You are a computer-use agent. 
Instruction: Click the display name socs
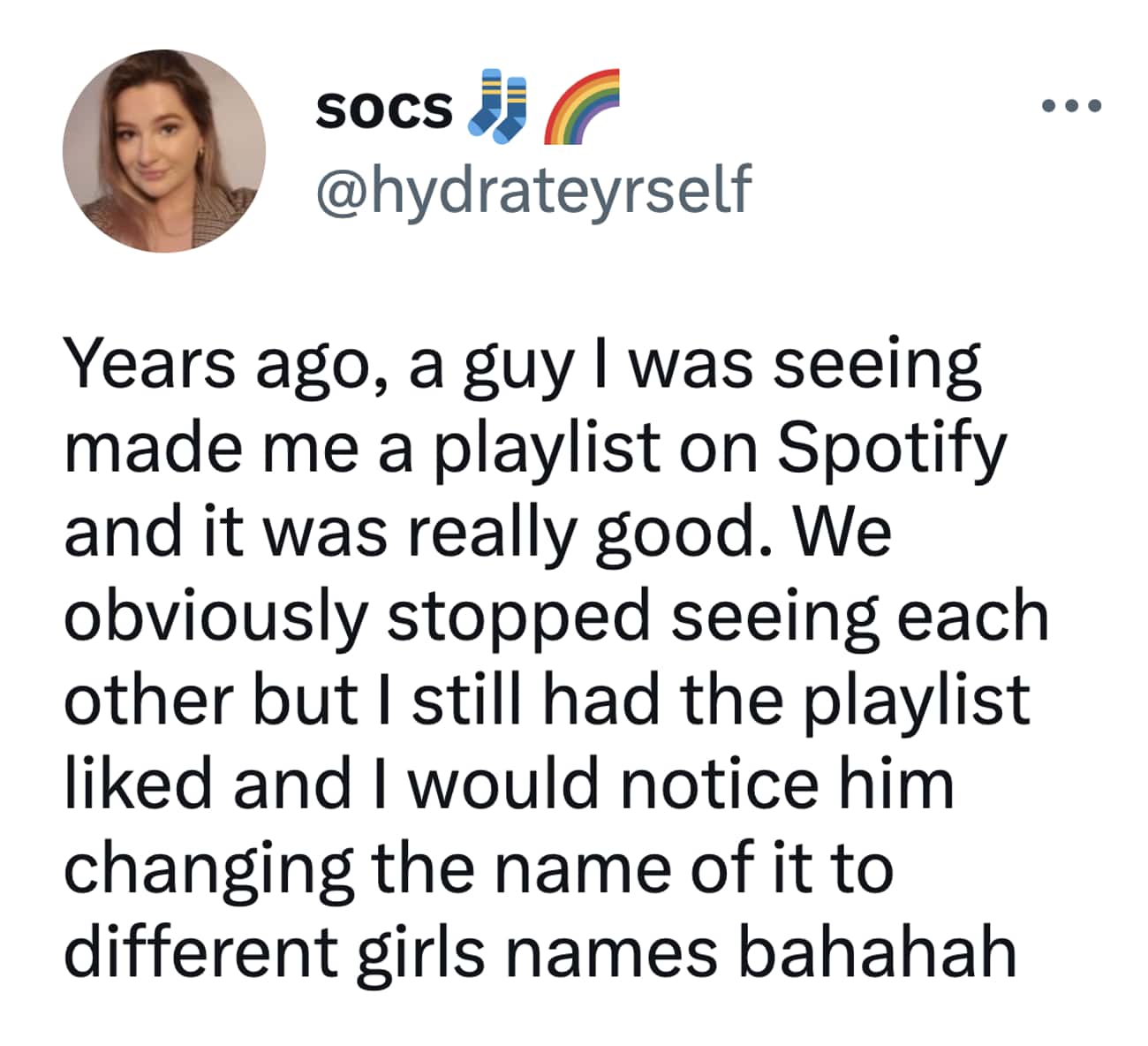[x=384, y=108]
